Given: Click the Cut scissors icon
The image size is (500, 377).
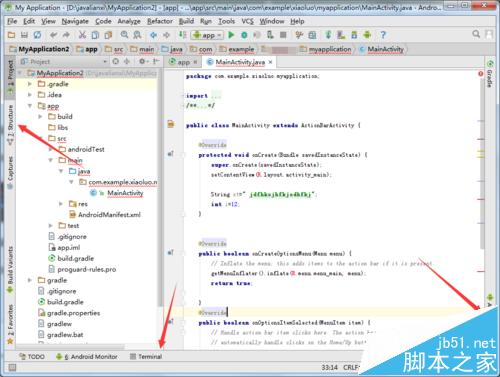Looking at the screenshot, I should [x=82, y=35].
